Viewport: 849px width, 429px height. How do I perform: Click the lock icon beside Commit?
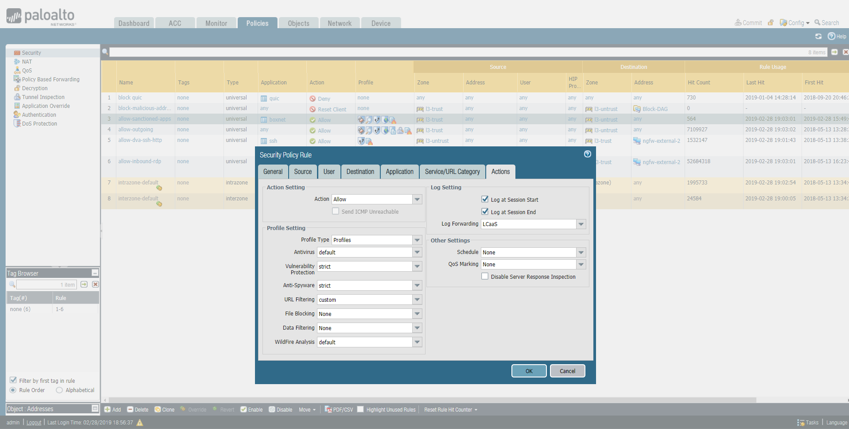click(x=770, y=22)
